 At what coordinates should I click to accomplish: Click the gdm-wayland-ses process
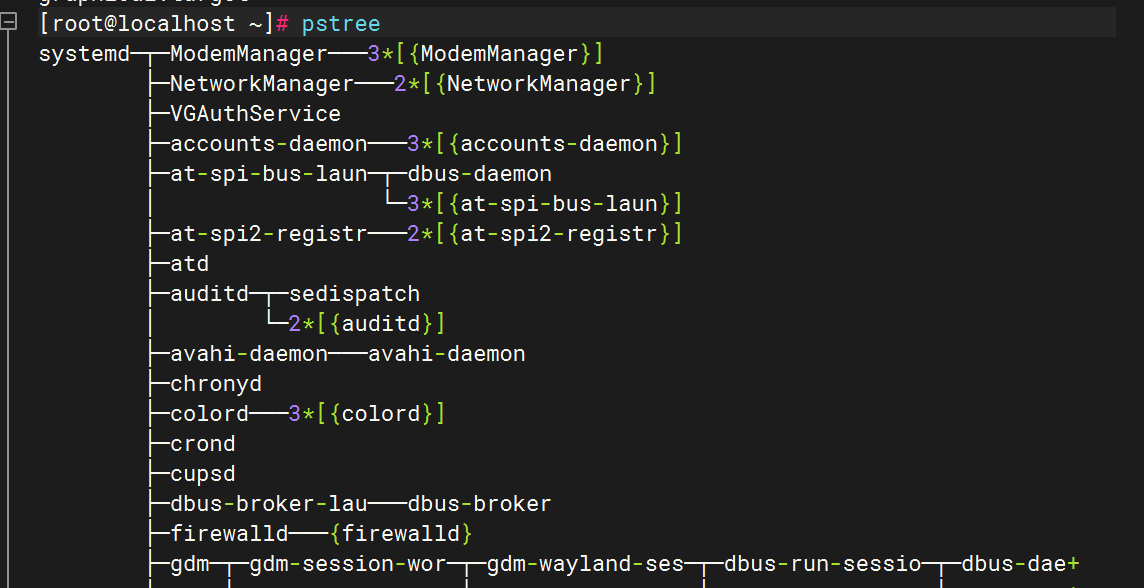pyautogui.click(x=585, y=564)
